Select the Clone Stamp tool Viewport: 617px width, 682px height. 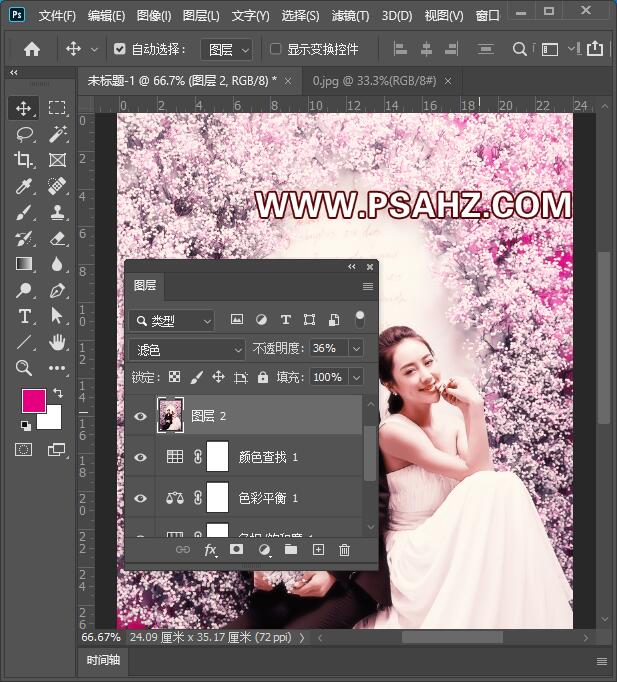57,212
